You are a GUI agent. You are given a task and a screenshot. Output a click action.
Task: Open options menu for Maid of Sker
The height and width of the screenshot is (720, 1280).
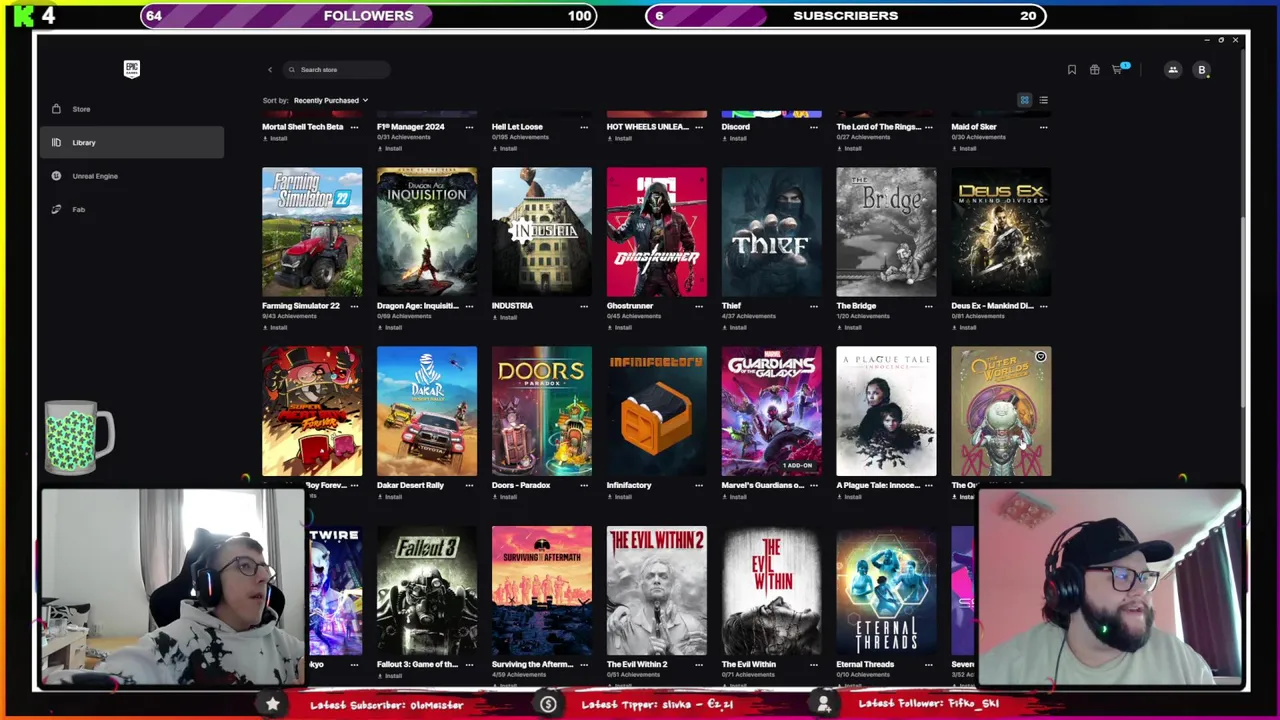pyautogui.click(x=1044, y=127)
